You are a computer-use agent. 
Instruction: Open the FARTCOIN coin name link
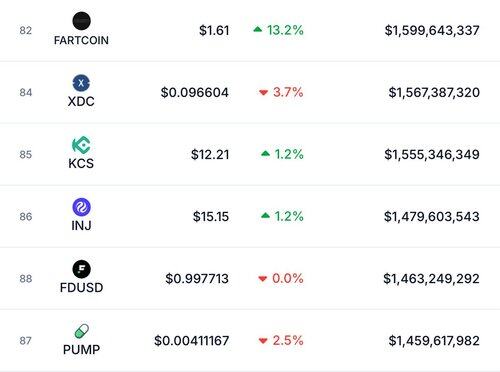(81, 40)
